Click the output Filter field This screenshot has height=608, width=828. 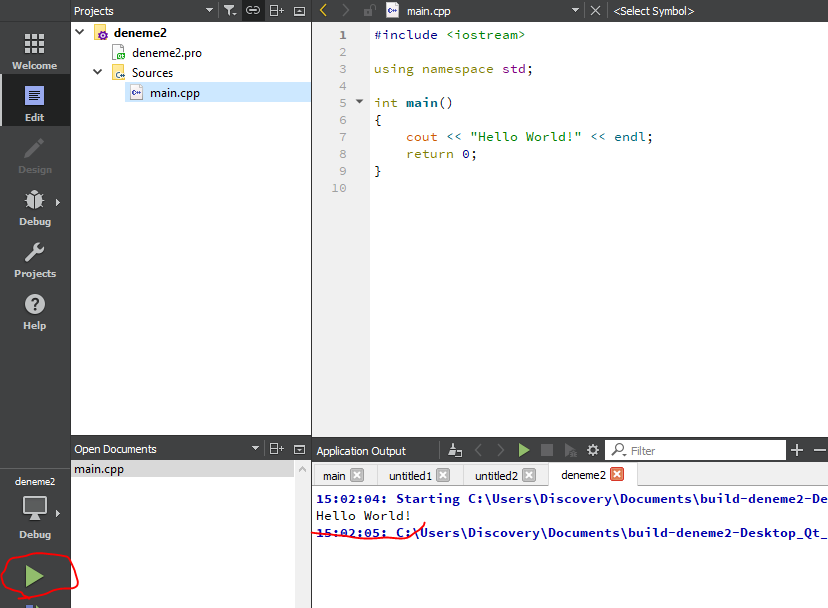pyautogui.click(x=695, y=451)
